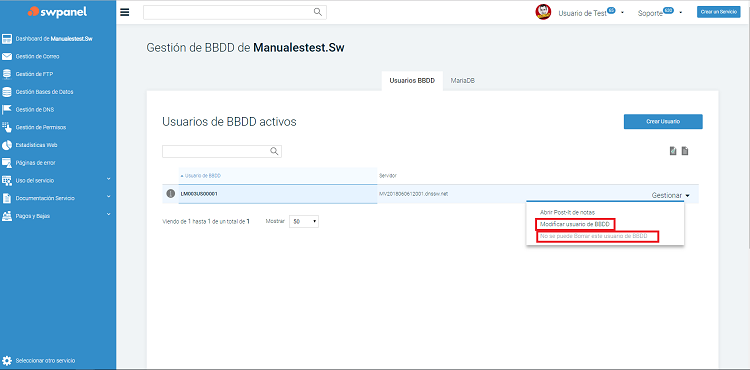Open Seleccionar otro servicio link
Image resolution: width=750 pixels, height=370 pixels.
(x=45, y=361)
